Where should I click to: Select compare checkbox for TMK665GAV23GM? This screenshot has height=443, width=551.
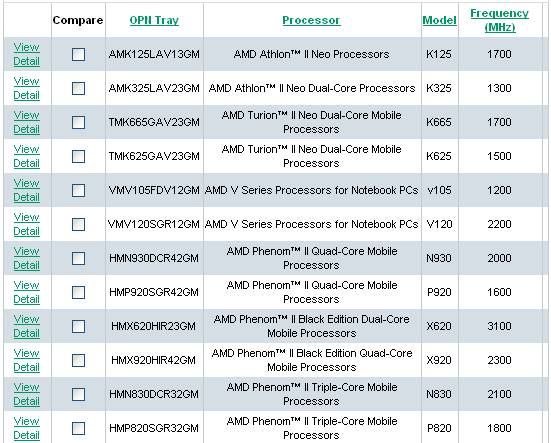coord(78,122)
